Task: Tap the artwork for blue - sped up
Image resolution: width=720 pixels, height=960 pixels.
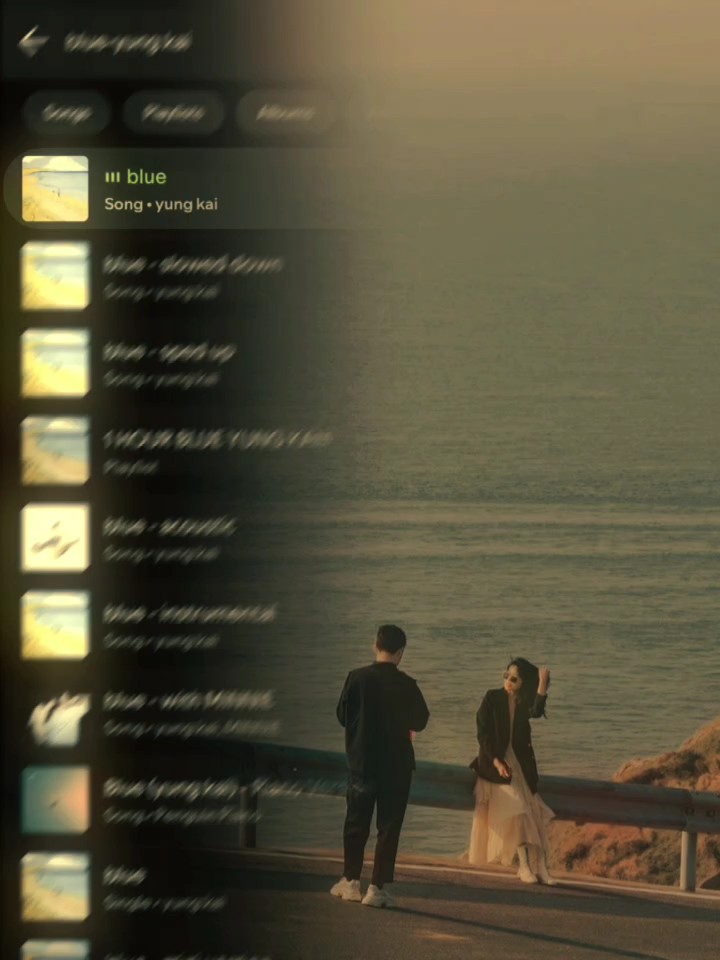Action: [x=55, y=363]
